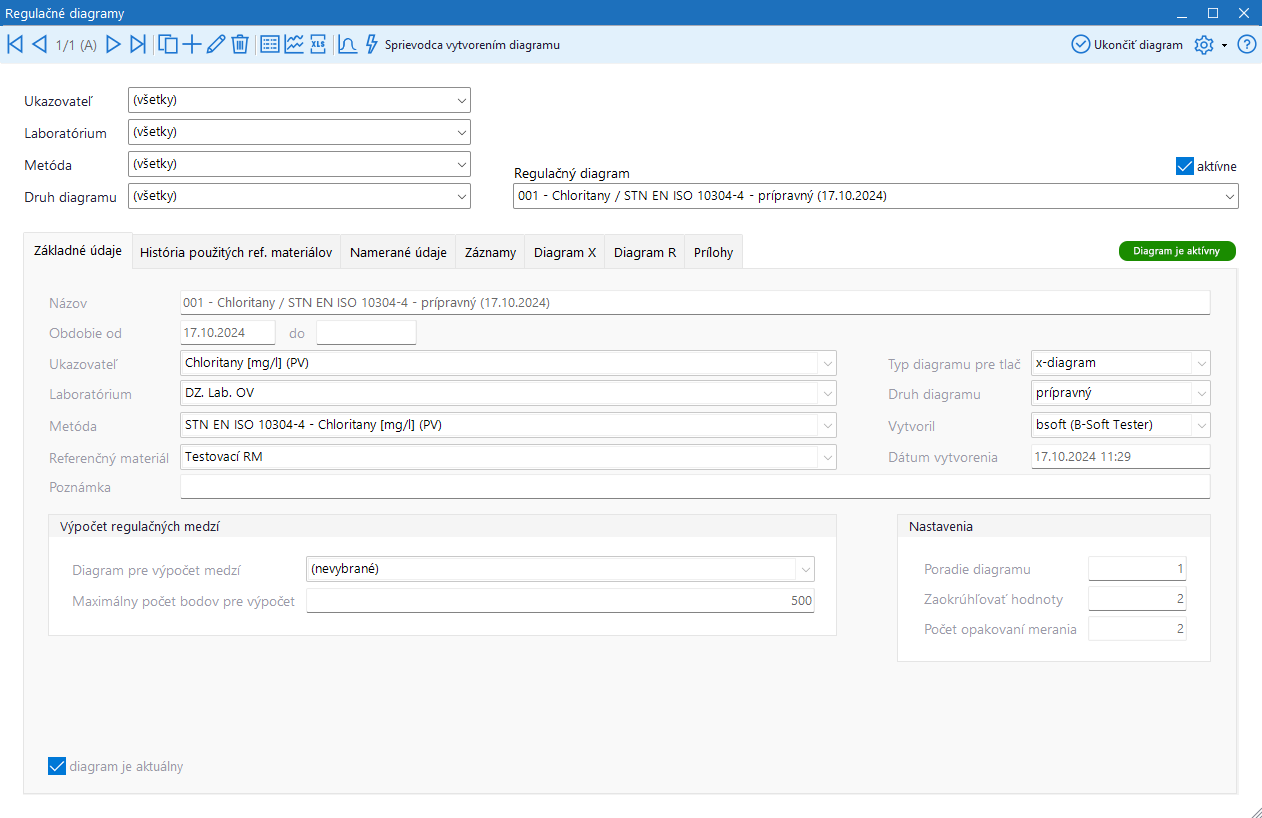The width and height of the screenshot is (1262, 818).
Task: Uncheck 'diagram je aktuálny' checkbox
Action: (57, 767)
